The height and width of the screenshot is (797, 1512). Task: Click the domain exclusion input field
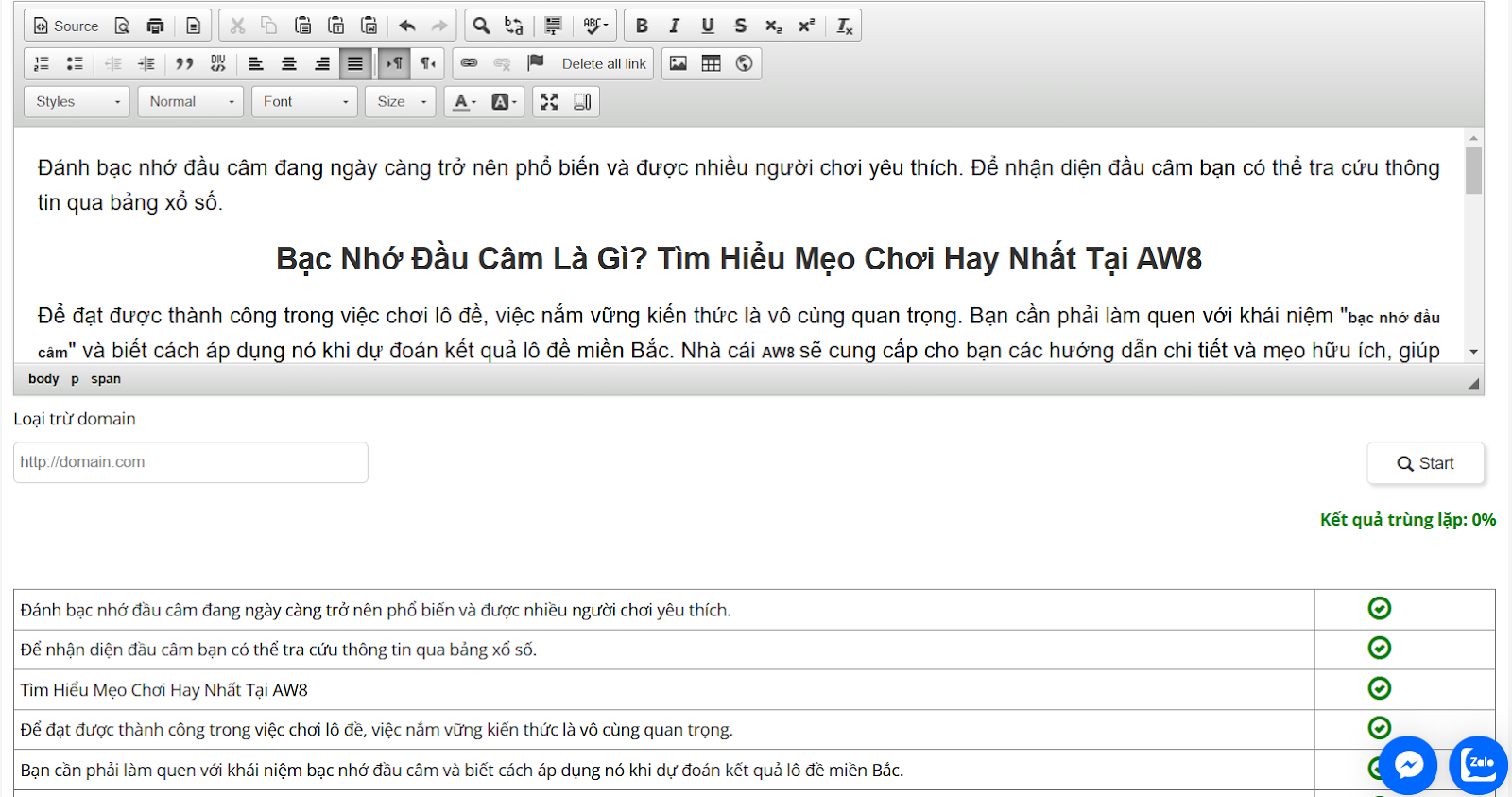click(x=191, y=462)
